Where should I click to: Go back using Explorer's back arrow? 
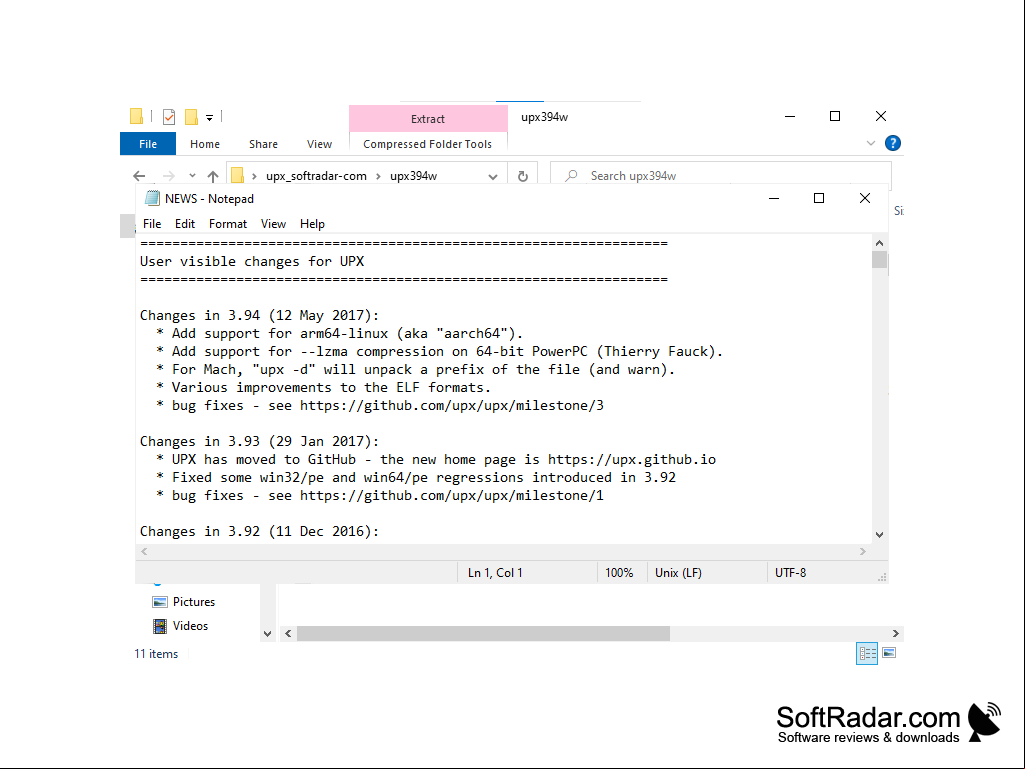coord(139,176)
